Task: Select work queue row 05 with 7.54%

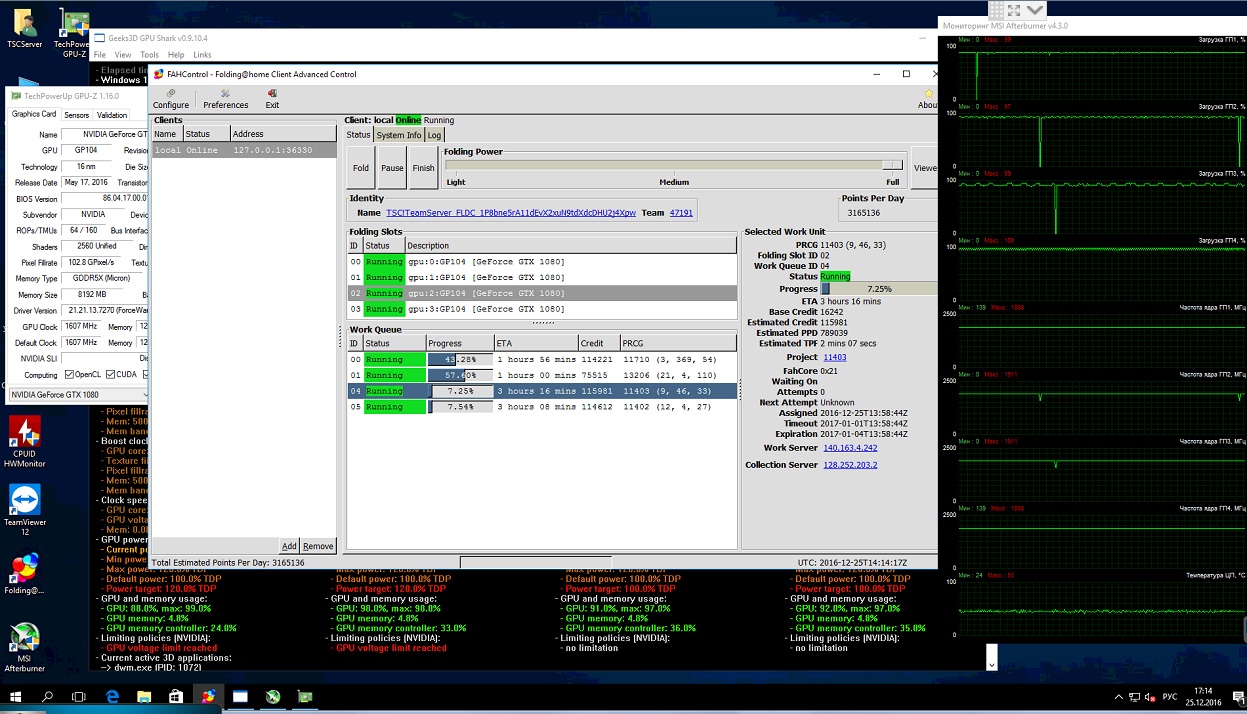Action: [x=541, y=407]
